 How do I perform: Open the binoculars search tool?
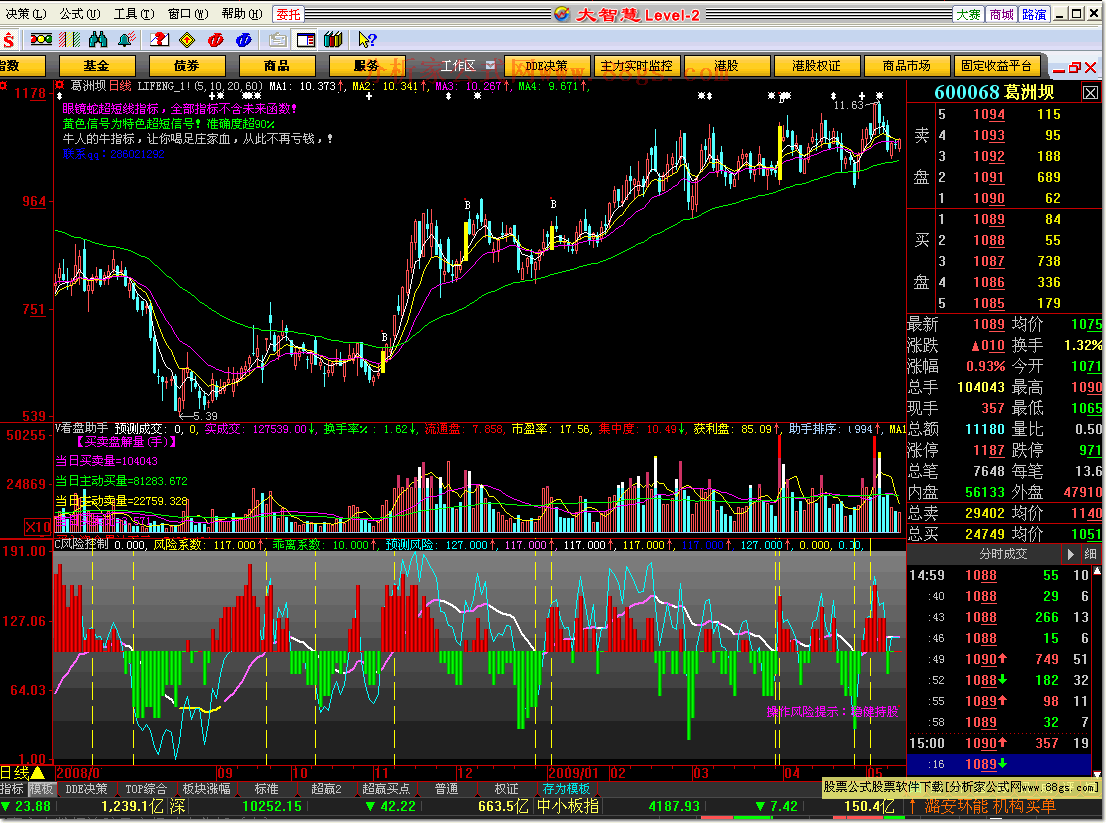98,40
